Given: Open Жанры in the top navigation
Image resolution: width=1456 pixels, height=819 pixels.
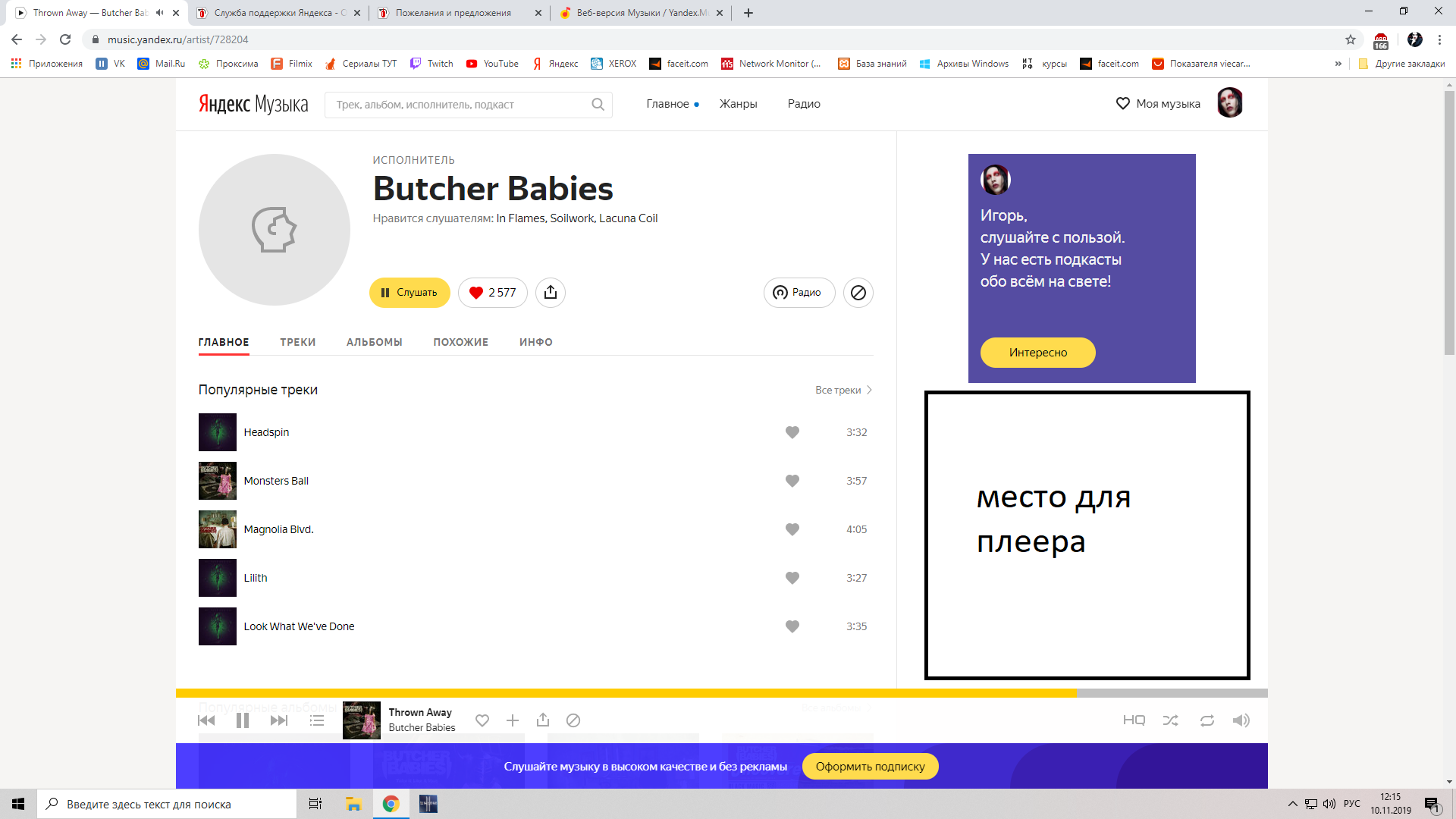Looking at the screenshot, I should 739,104.
